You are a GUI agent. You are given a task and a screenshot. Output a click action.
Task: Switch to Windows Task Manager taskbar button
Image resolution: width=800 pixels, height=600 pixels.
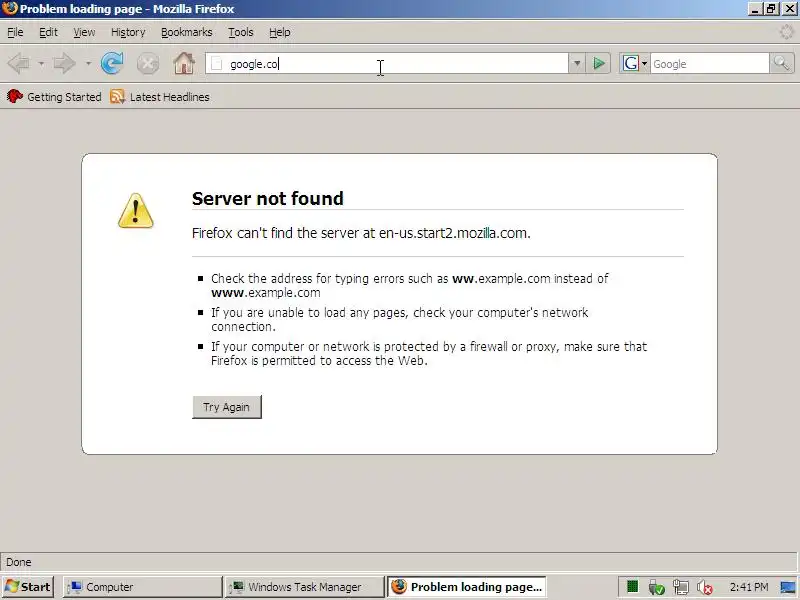click(x=305, y=587)
